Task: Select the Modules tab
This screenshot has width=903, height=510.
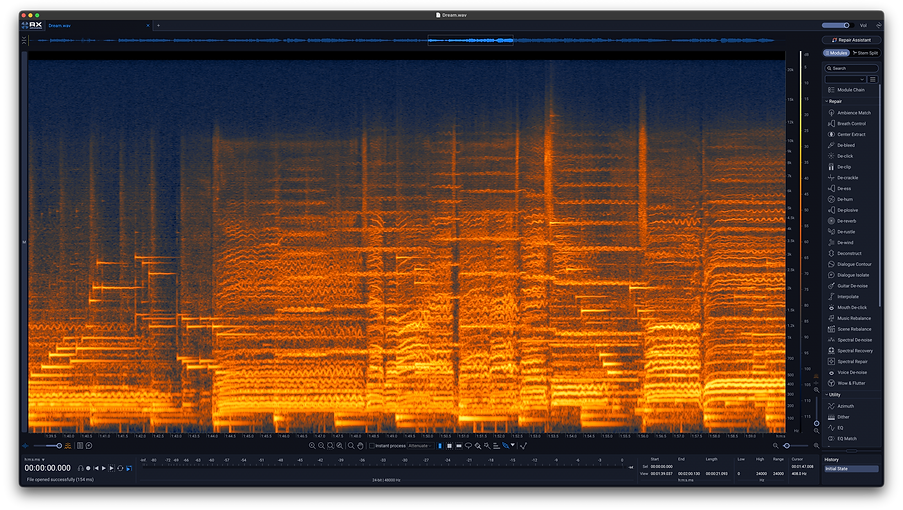Action: point(836,53)
